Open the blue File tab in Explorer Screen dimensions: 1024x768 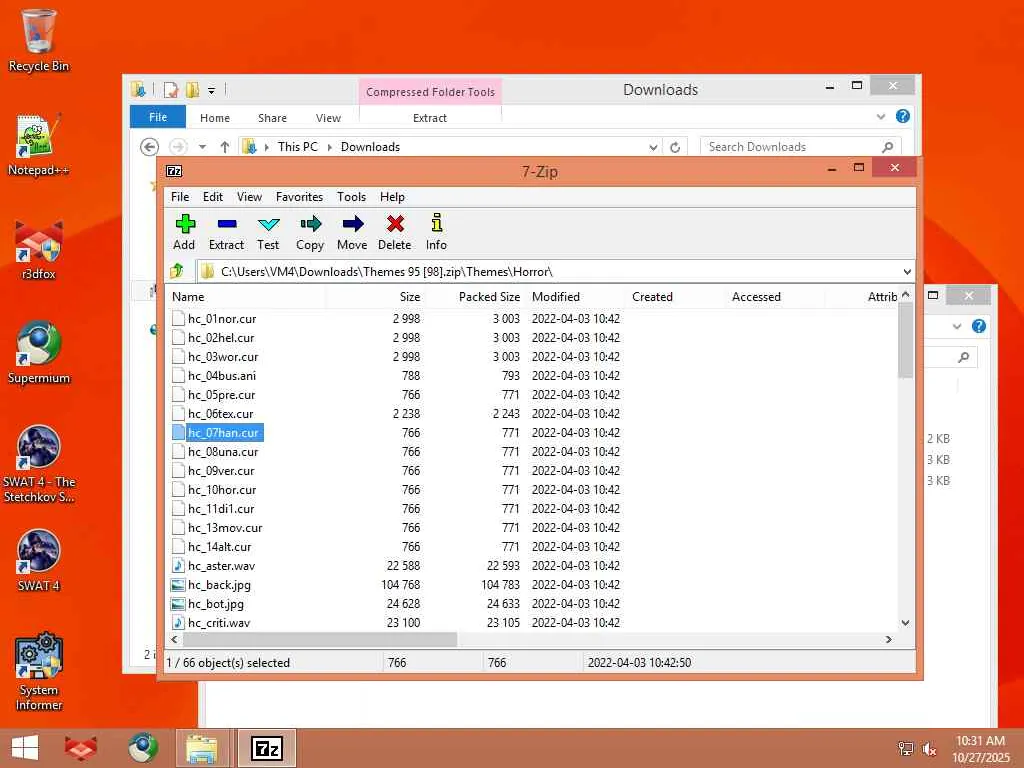pyautogui.click(x=158, y=117)
